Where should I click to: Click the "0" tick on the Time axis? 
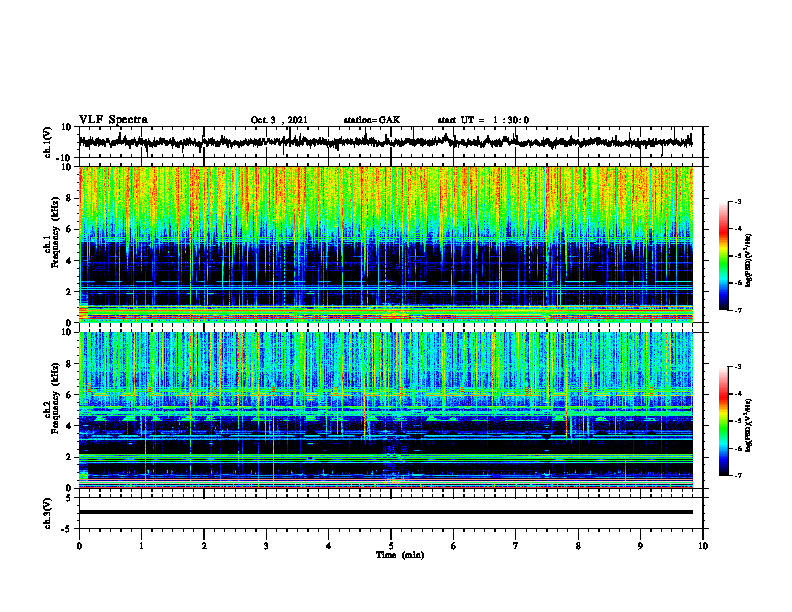coord(79,546)
